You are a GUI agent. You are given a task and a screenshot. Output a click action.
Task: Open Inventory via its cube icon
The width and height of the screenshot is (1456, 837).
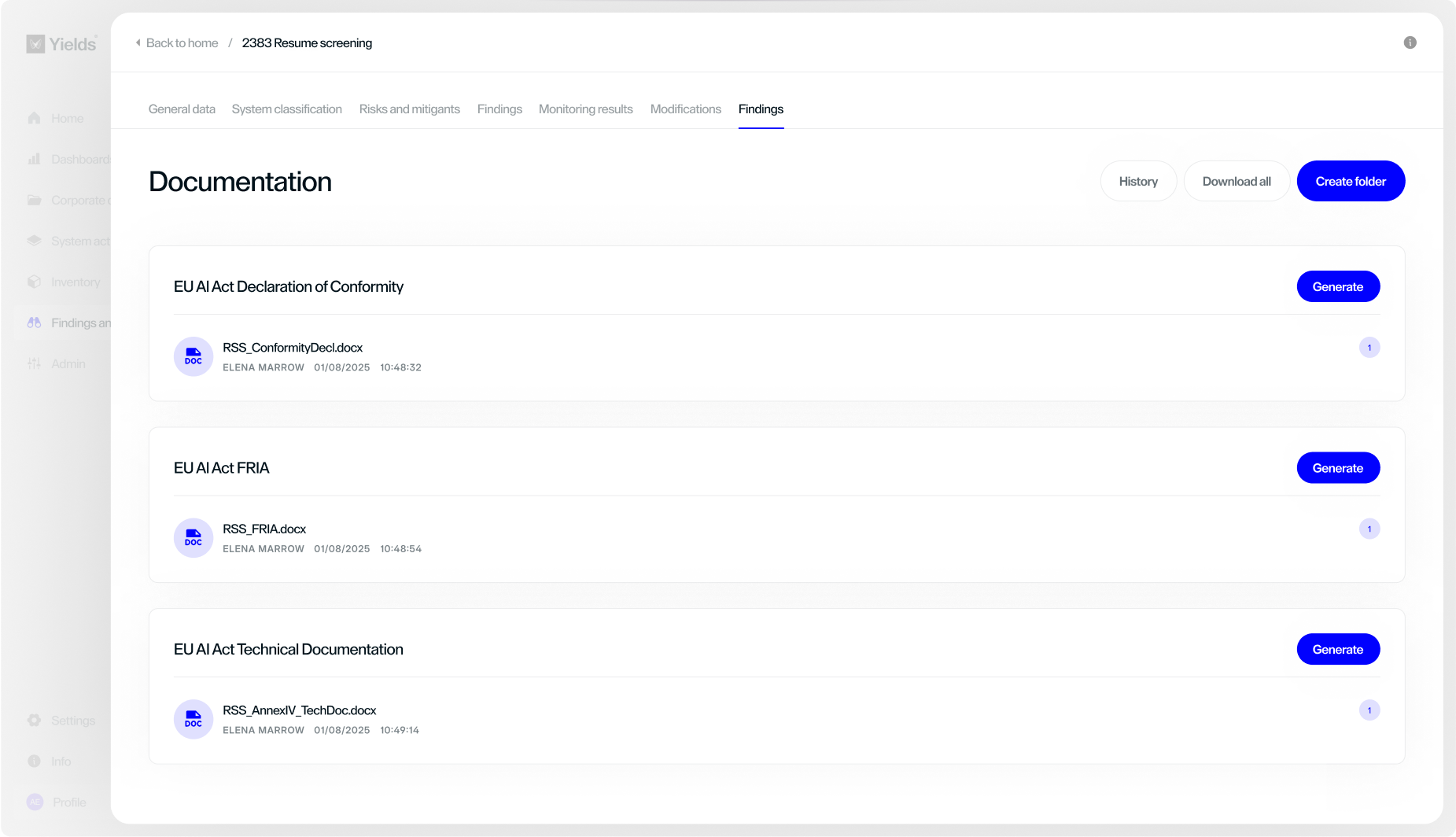click(x=35, y=282)
